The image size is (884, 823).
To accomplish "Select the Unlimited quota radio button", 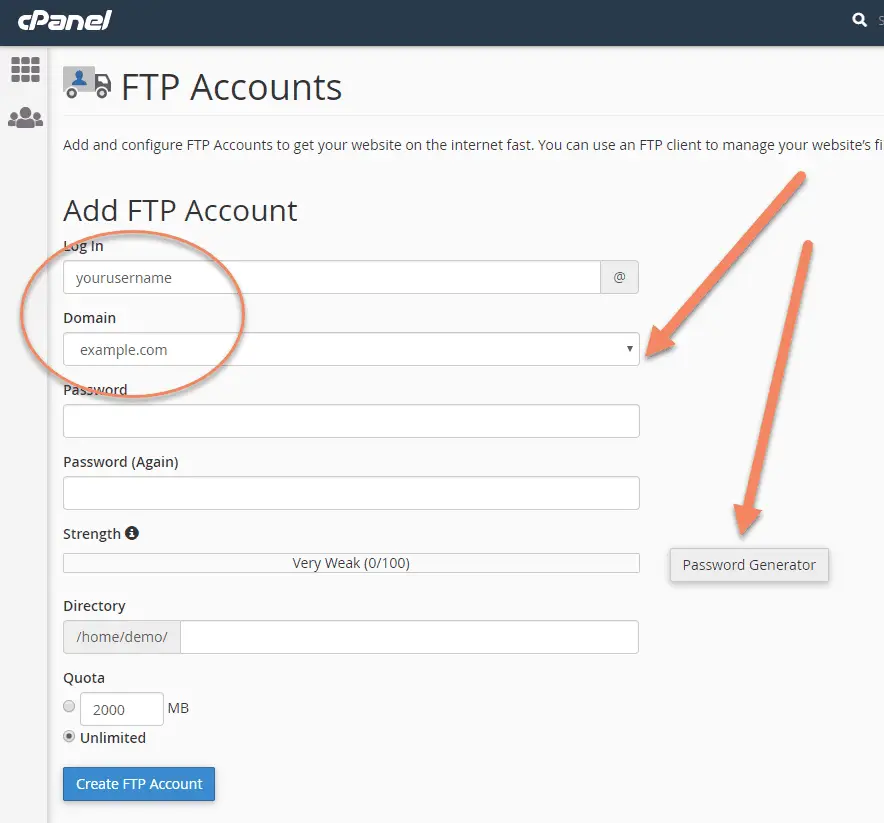I will click(x=69, y=736).
